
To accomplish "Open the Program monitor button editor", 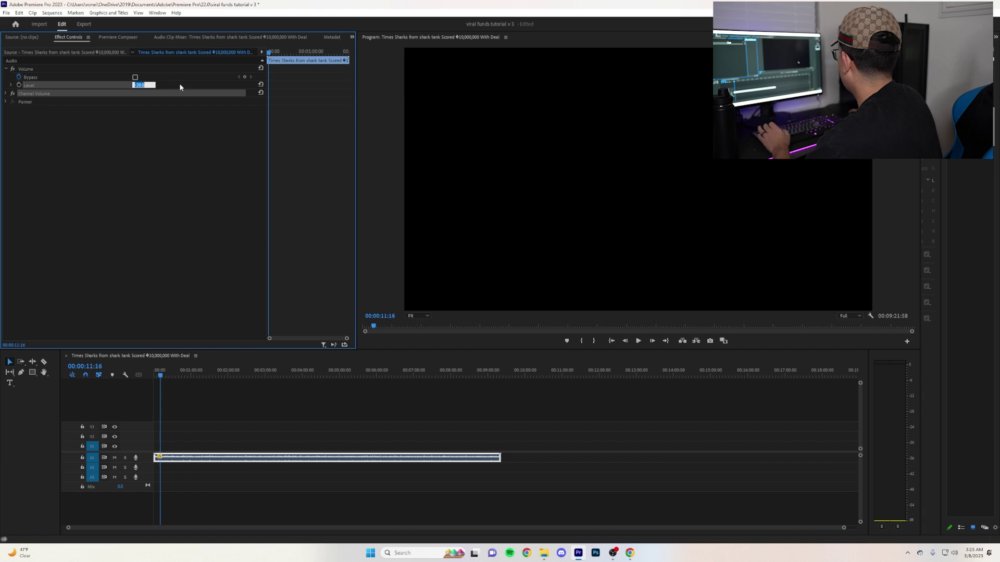I will tap(907, 341).
